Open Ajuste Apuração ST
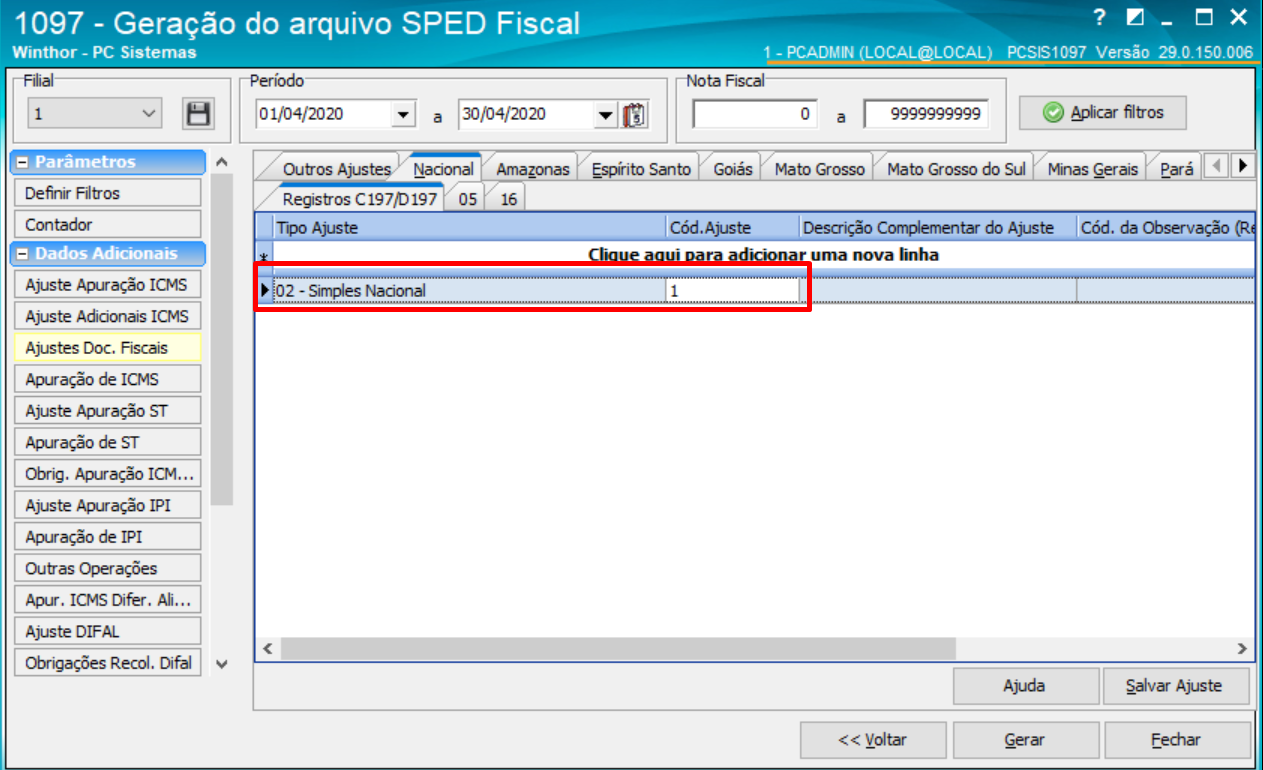Screen dimensions: 1263x770 (x=108, y=411)
